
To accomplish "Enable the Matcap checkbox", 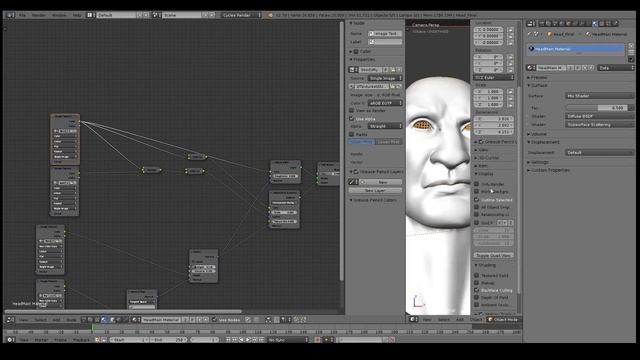I will click(476, 282).
